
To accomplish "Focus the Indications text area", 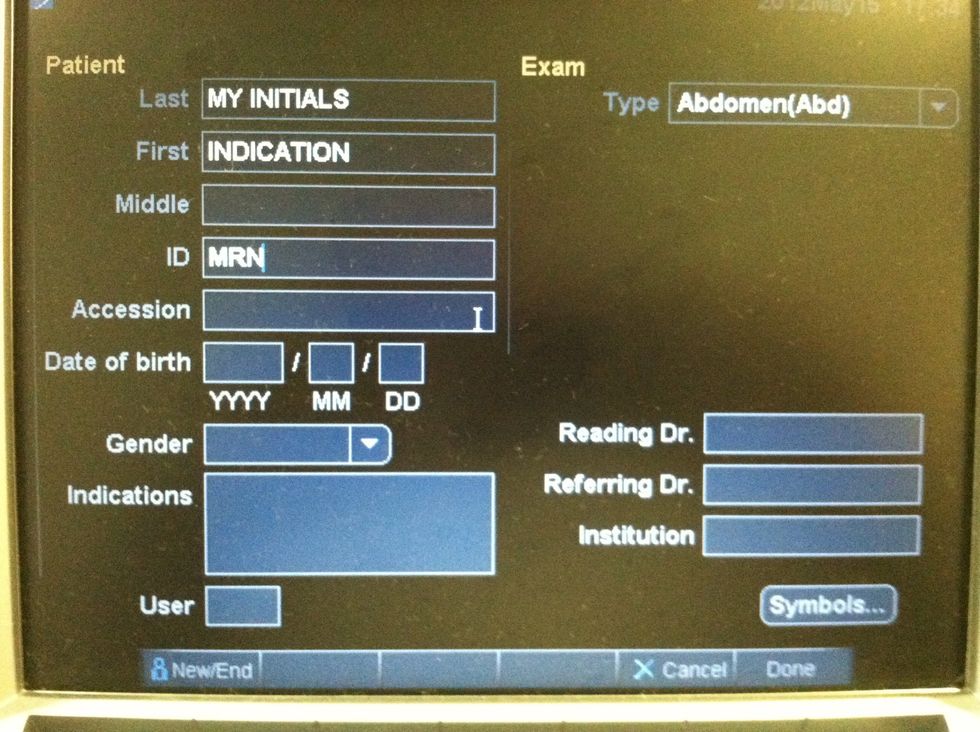I will pos(349,524).
